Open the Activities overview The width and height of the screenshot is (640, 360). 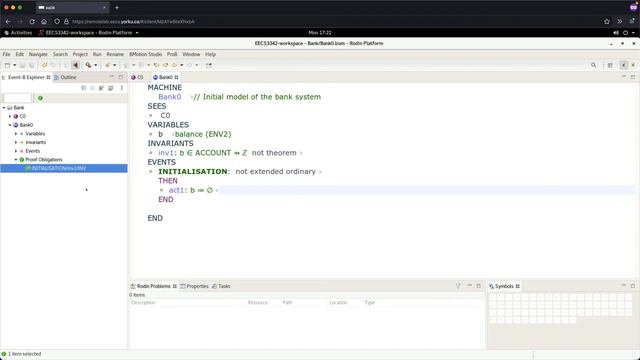tap(18, 33)
